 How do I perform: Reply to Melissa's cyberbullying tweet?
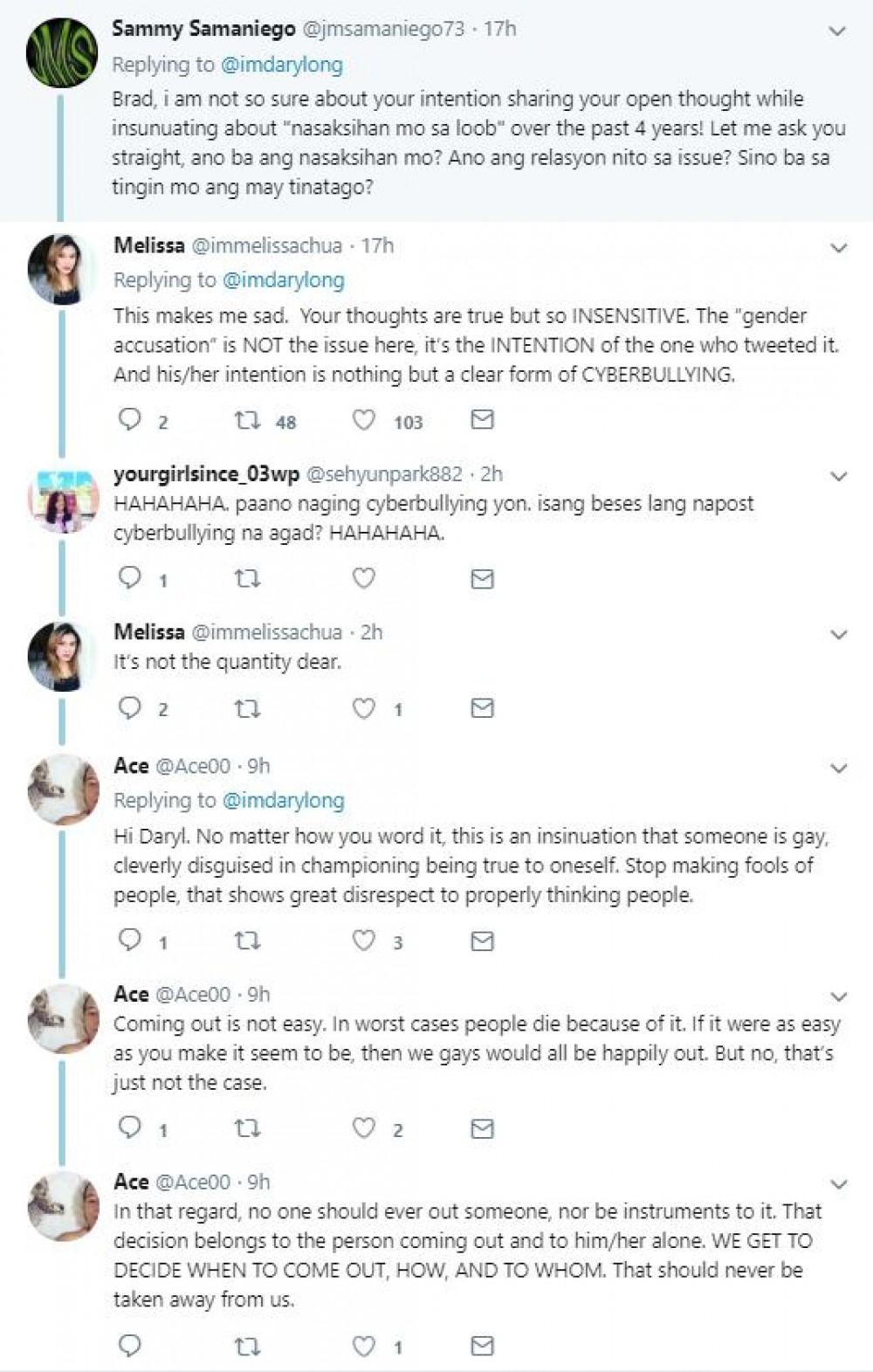[x=130, y=420]
